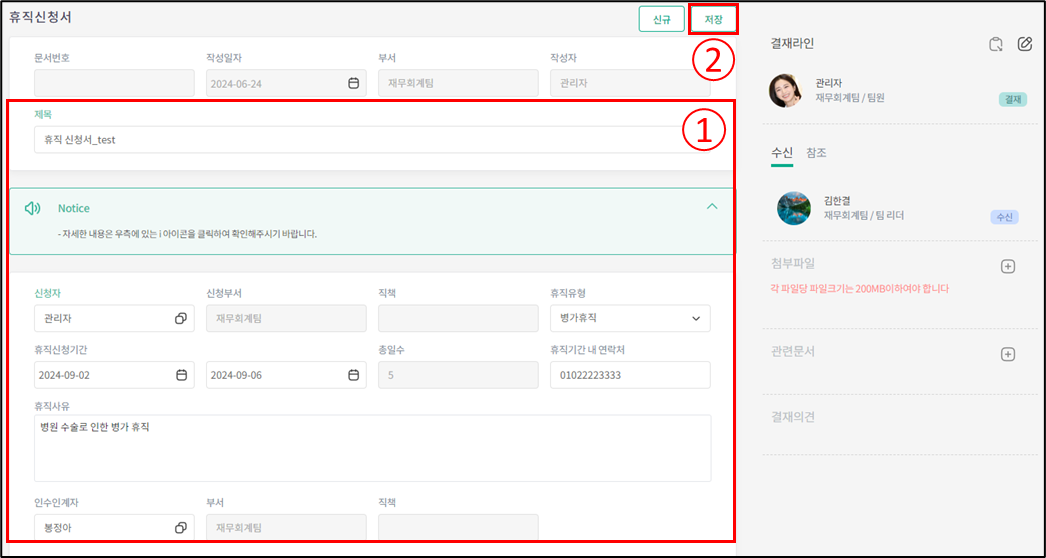Open the 휴직유형 dropdown showing 병가휴직

629,318
